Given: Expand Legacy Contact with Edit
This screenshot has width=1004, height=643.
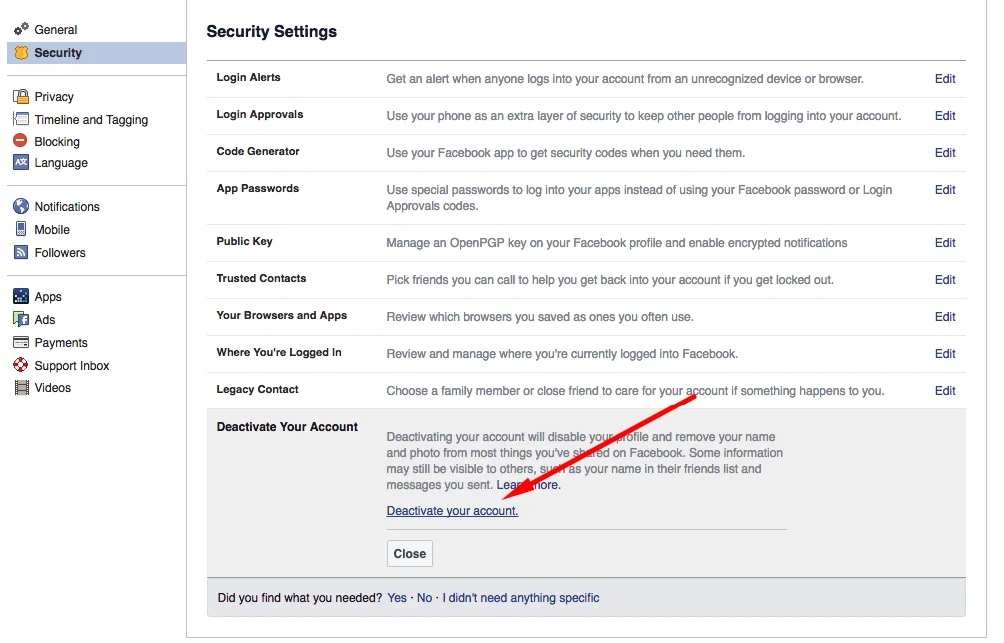Looking at the screenshot, I should [x=945, y=391].
